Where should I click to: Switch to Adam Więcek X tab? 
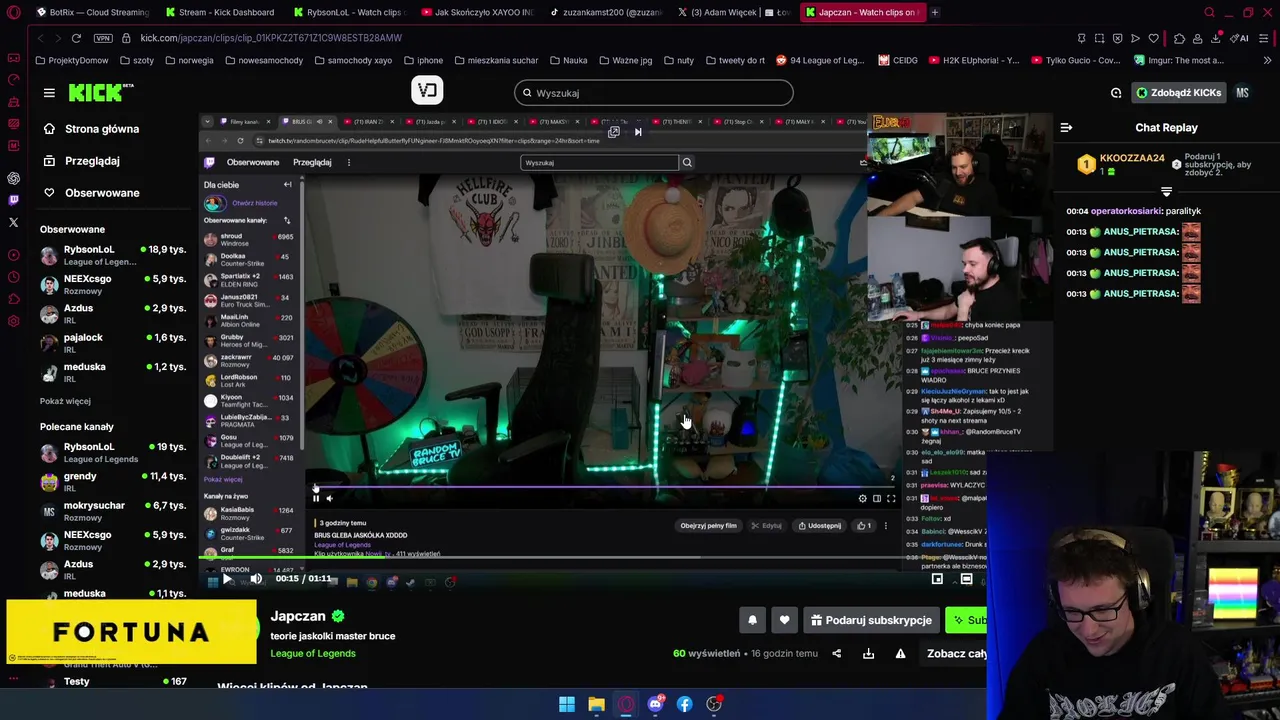pyautogui.click(x=733, y=12)
